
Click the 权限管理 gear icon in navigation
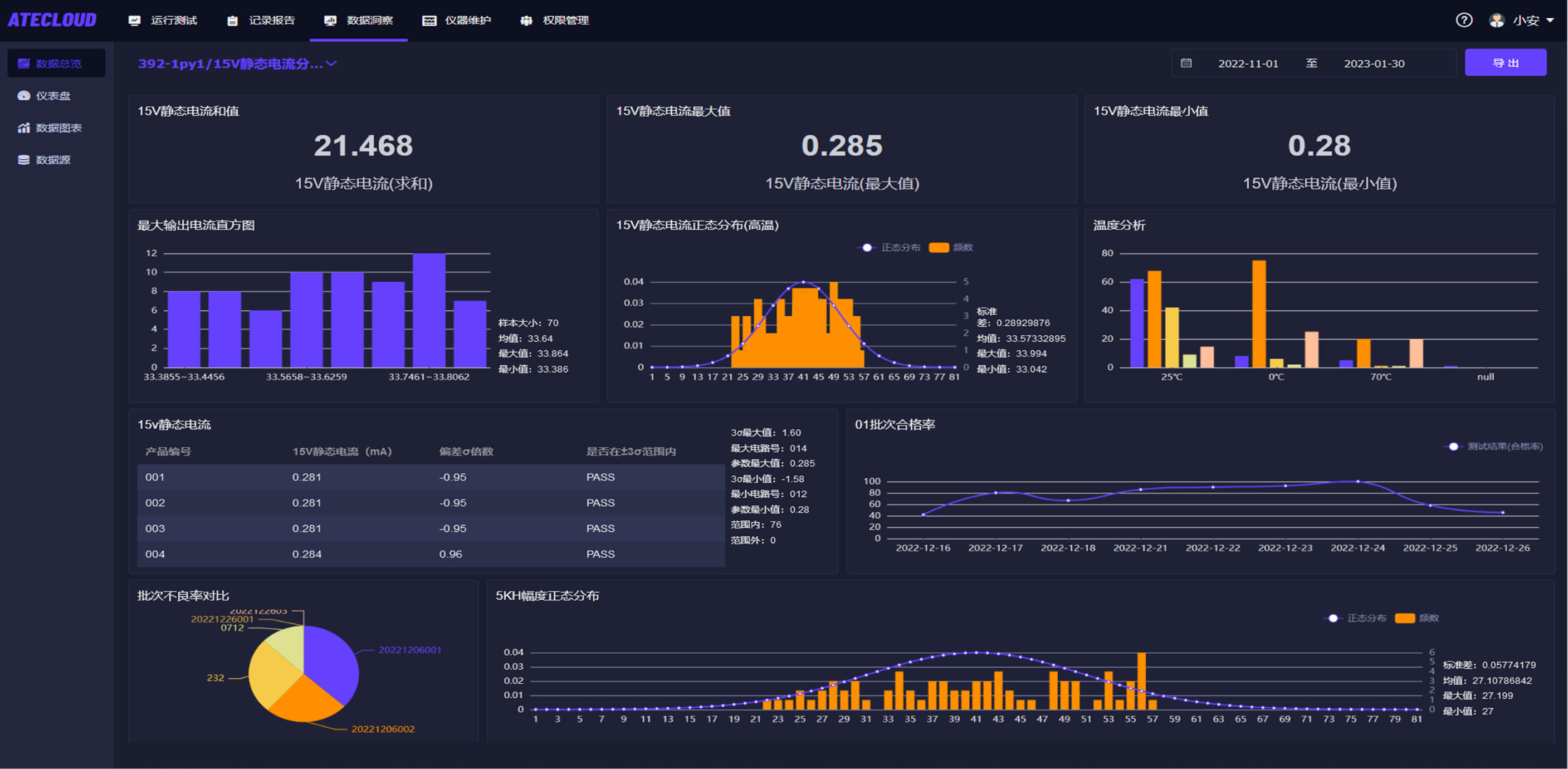(x=526, y=21)
